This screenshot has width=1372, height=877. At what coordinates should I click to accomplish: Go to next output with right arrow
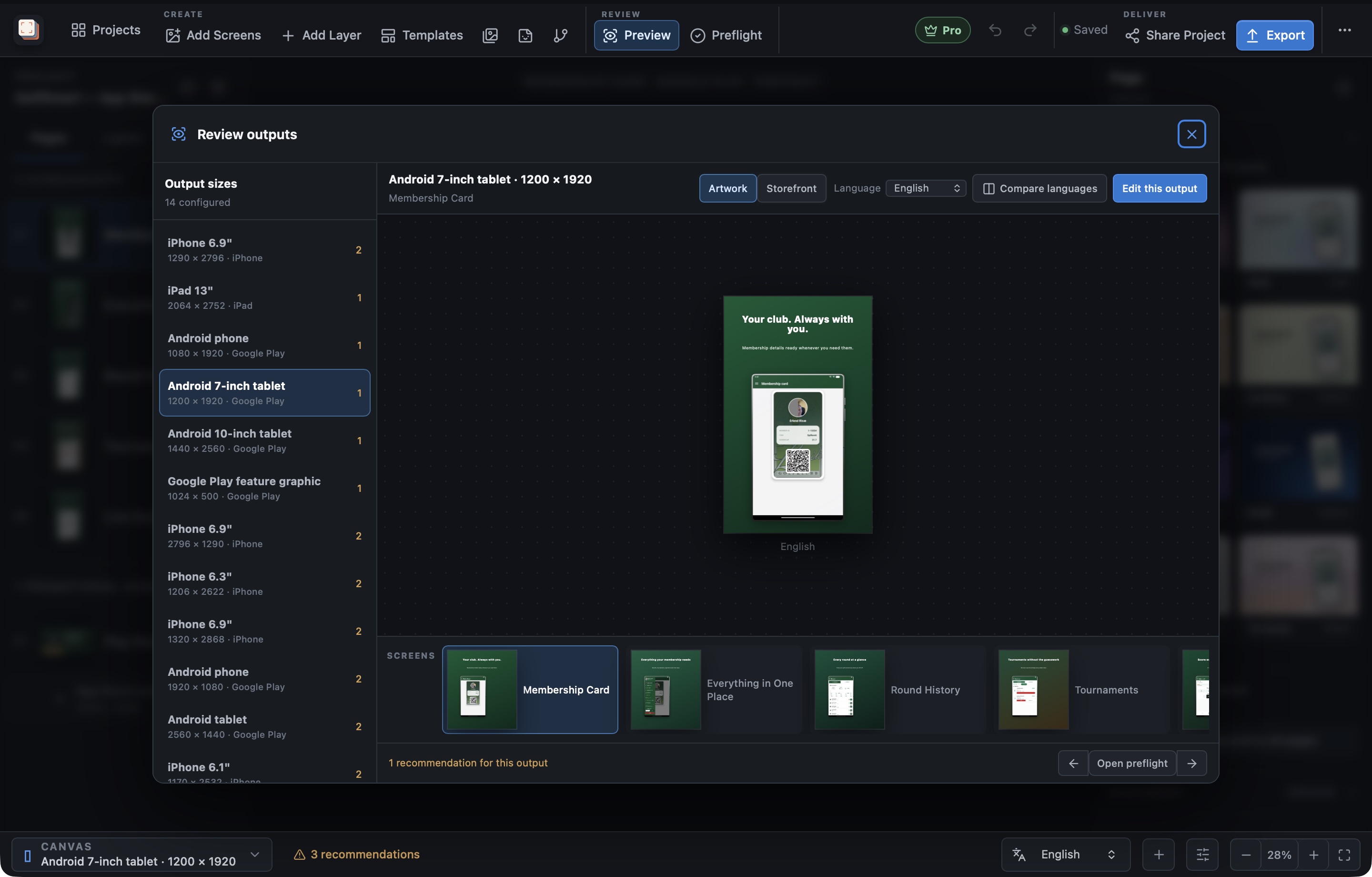point(1191,763)
